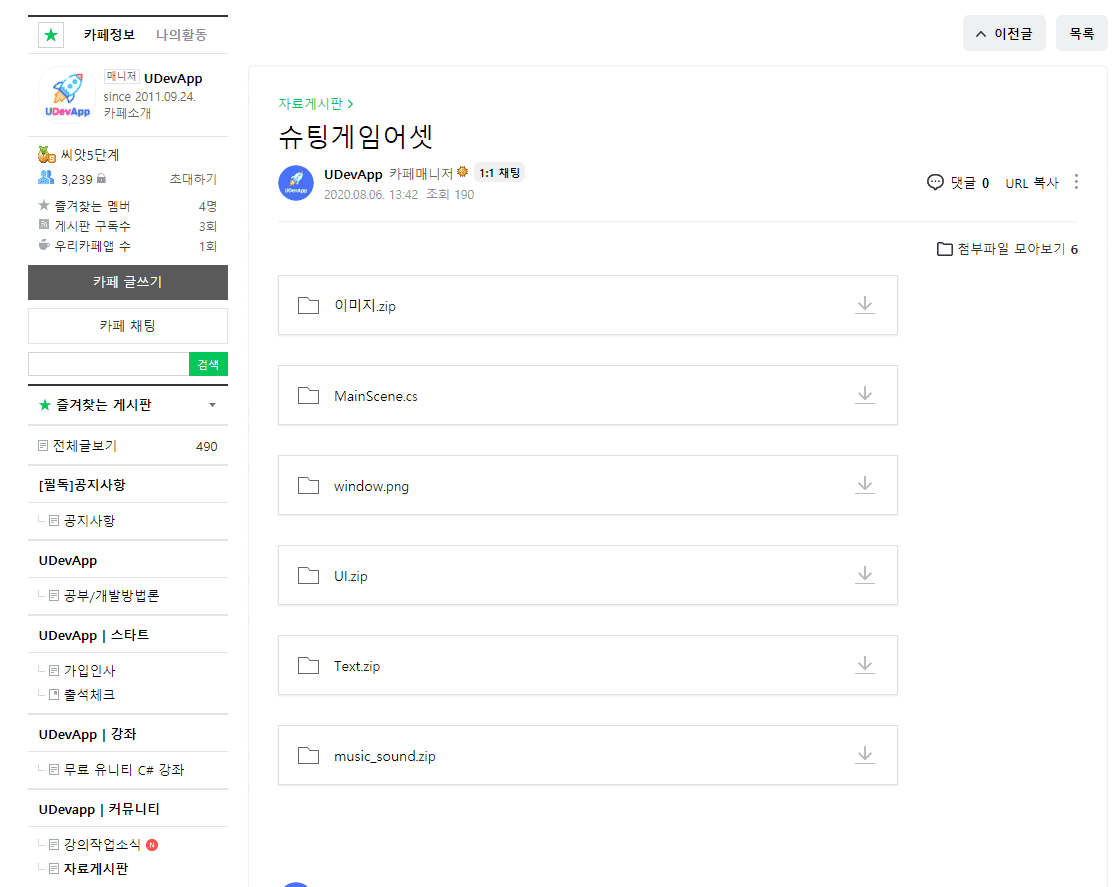
Task: Open the 공지사항 board
Action: (x=90, y=520)
